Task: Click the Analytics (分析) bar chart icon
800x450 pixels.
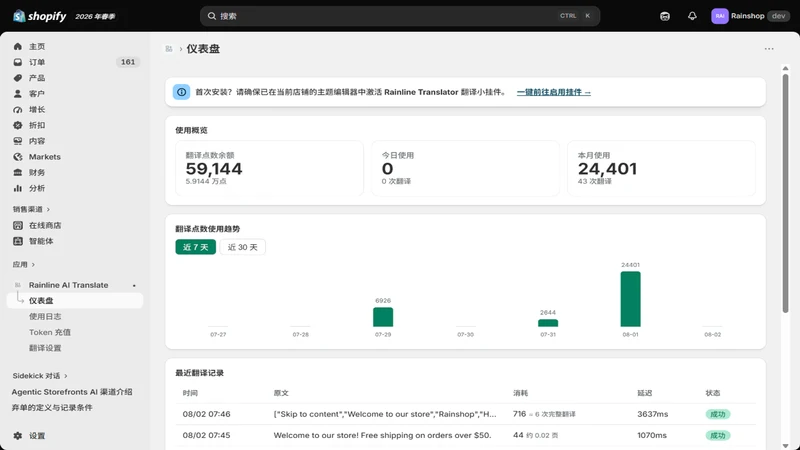Action: tap(18, 188)
